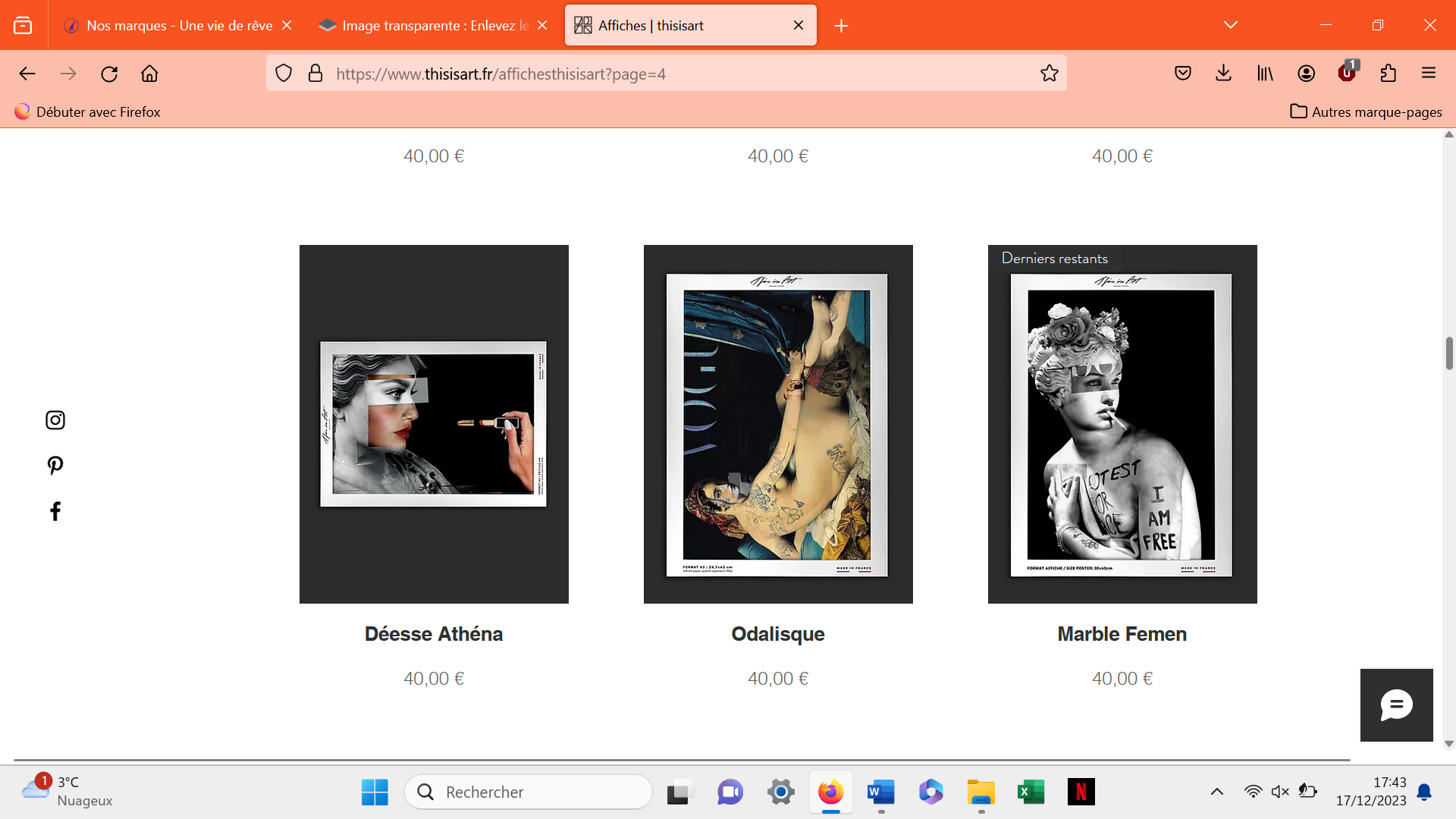Open the Marble Femen poster image
Image resolution: width=1456 pixels, height=819 pixels.
(x=1122, y=424)
